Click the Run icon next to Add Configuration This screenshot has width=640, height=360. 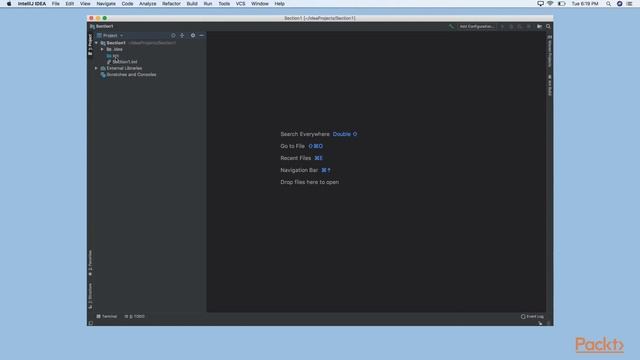(x=502, y=27)
